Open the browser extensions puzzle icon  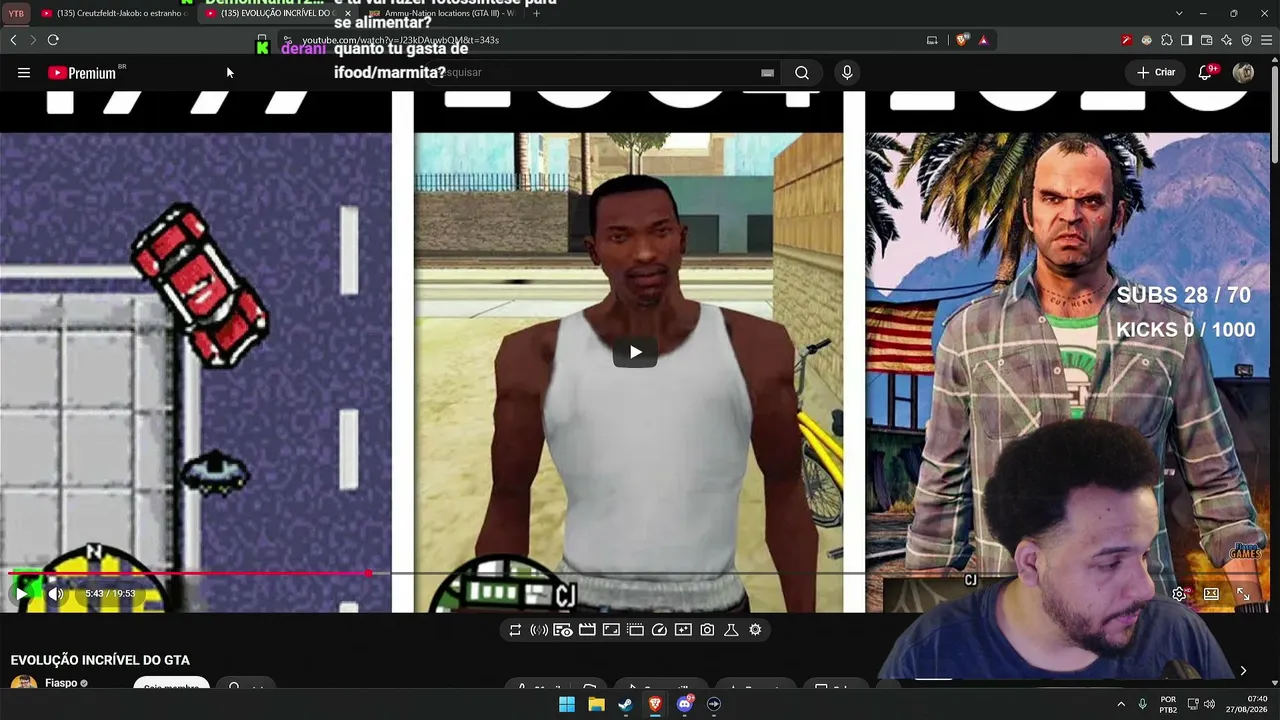pyautogui.click(x=1166, y=40)
